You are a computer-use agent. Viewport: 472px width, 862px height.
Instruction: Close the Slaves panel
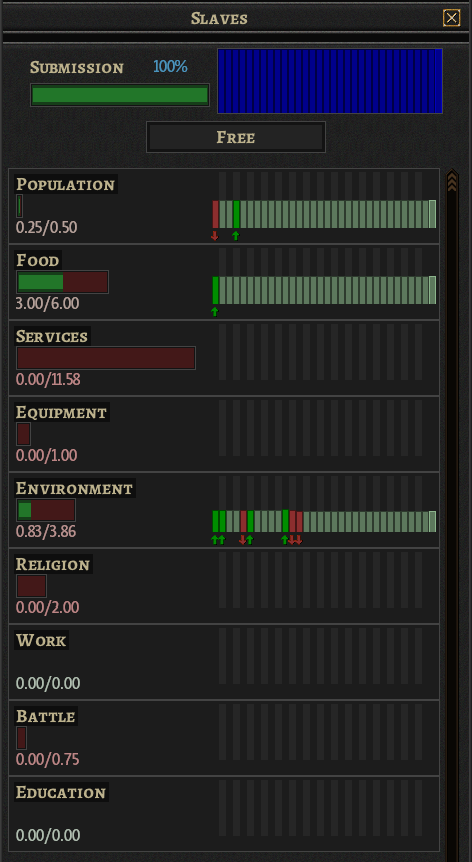point(452,18)
